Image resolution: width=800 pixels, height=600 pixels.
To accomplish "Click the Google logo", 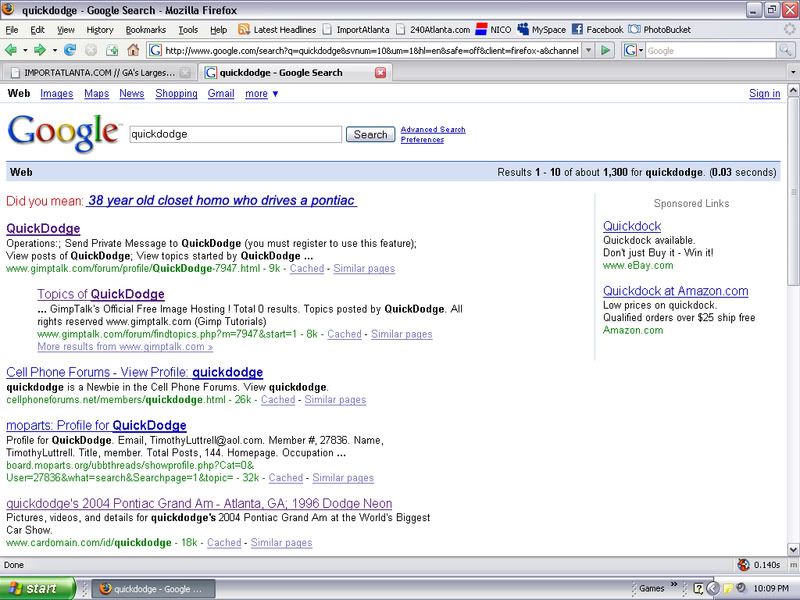I will (64, 132).
